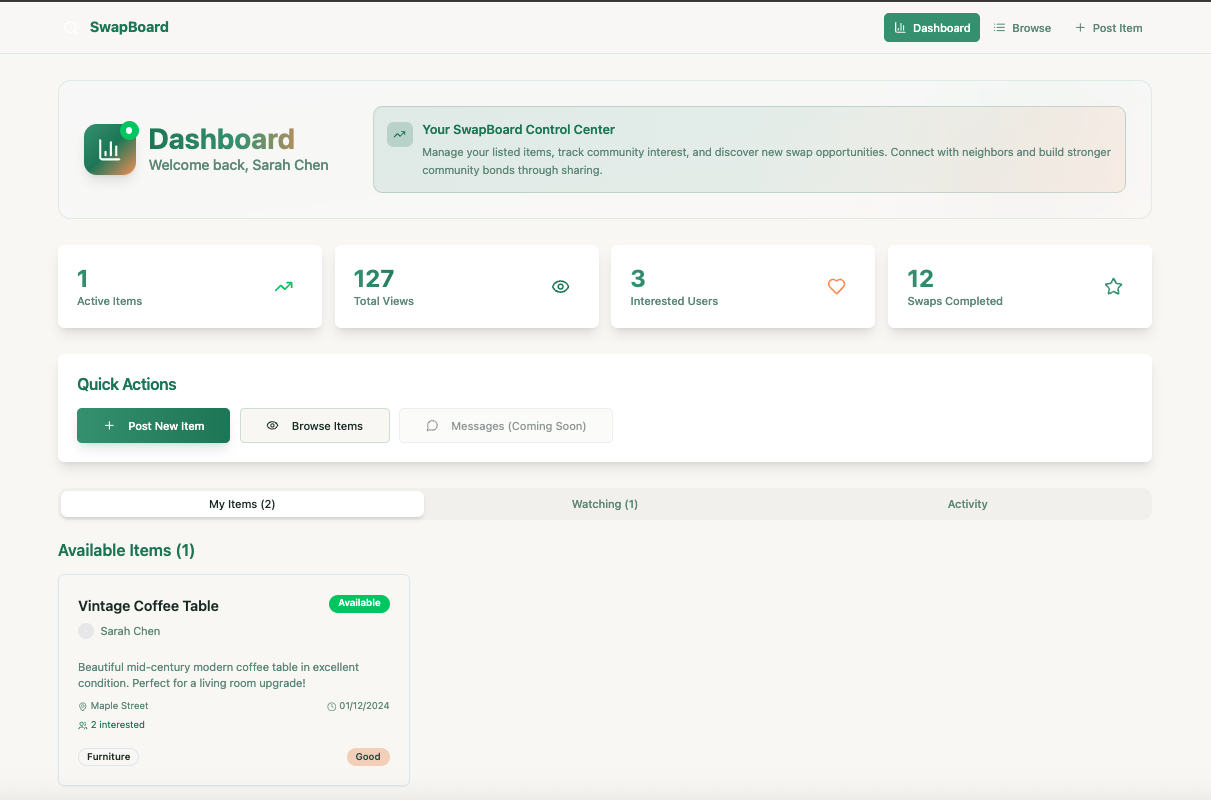Click the trending arrow icon on Active Items
Image resolution: width=1211 pixels, height=800 pixels.
[x=283, y=286]
